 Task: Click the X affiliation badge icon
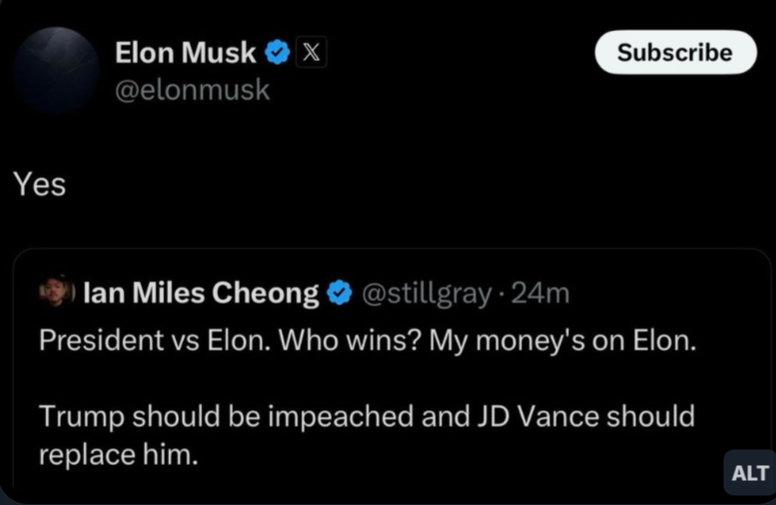[x=310, y=52]
